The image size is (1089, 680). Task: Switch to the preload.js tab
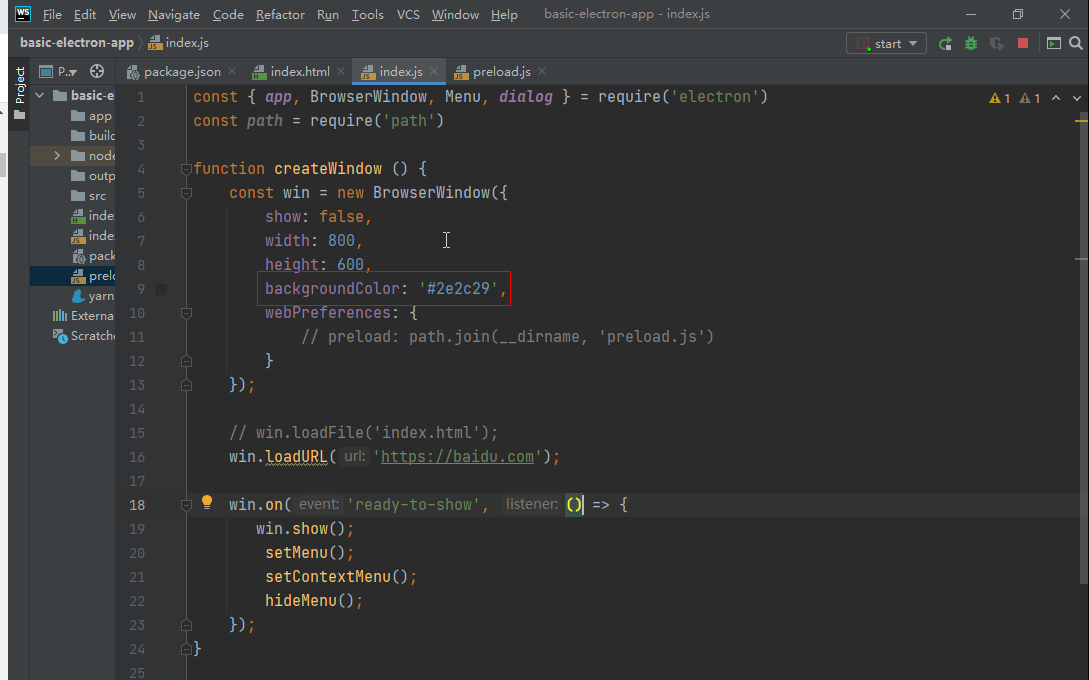[501, 72]
